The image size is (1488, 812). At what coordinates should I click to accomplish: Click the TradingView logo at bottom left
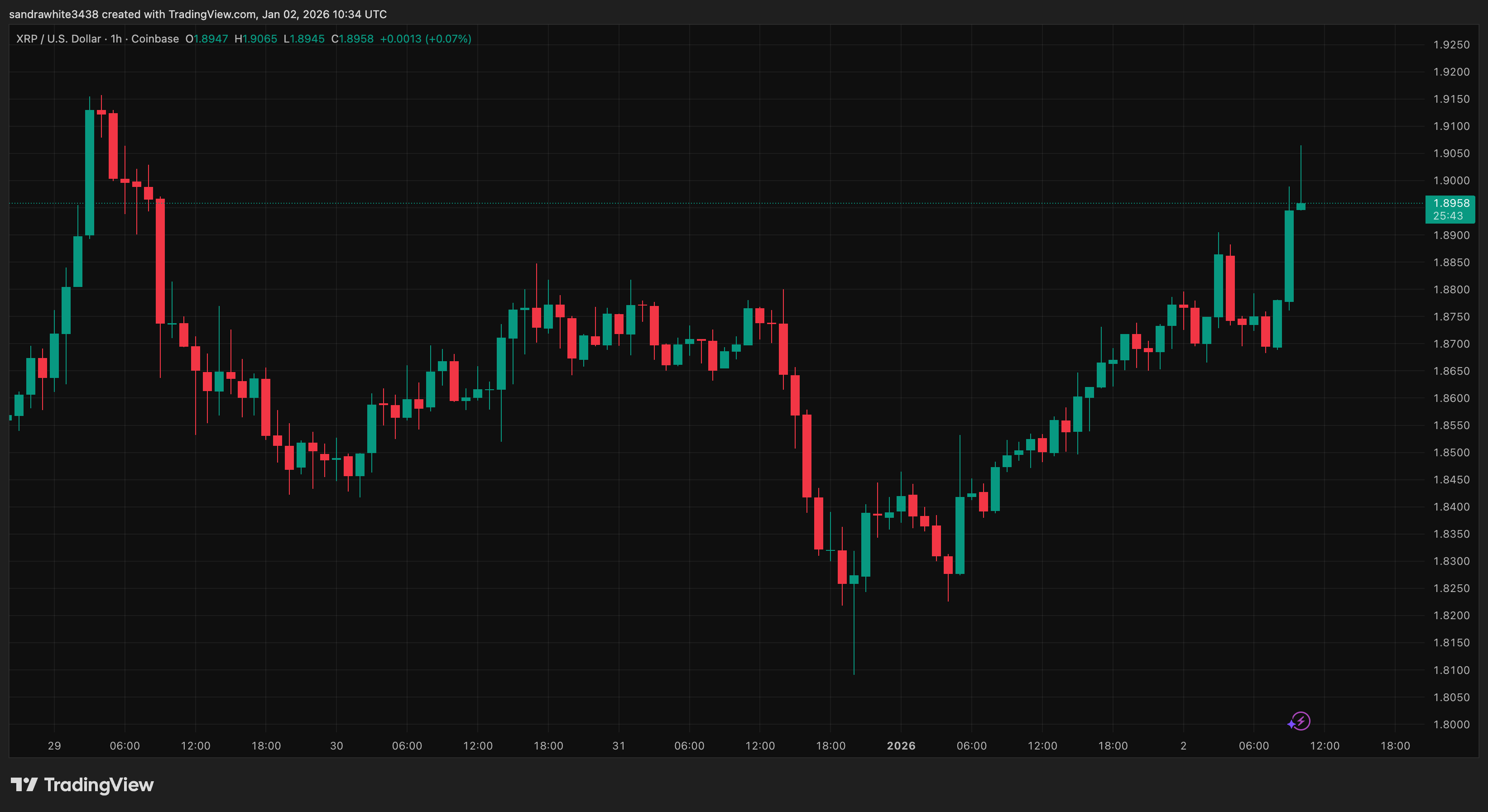24,784
